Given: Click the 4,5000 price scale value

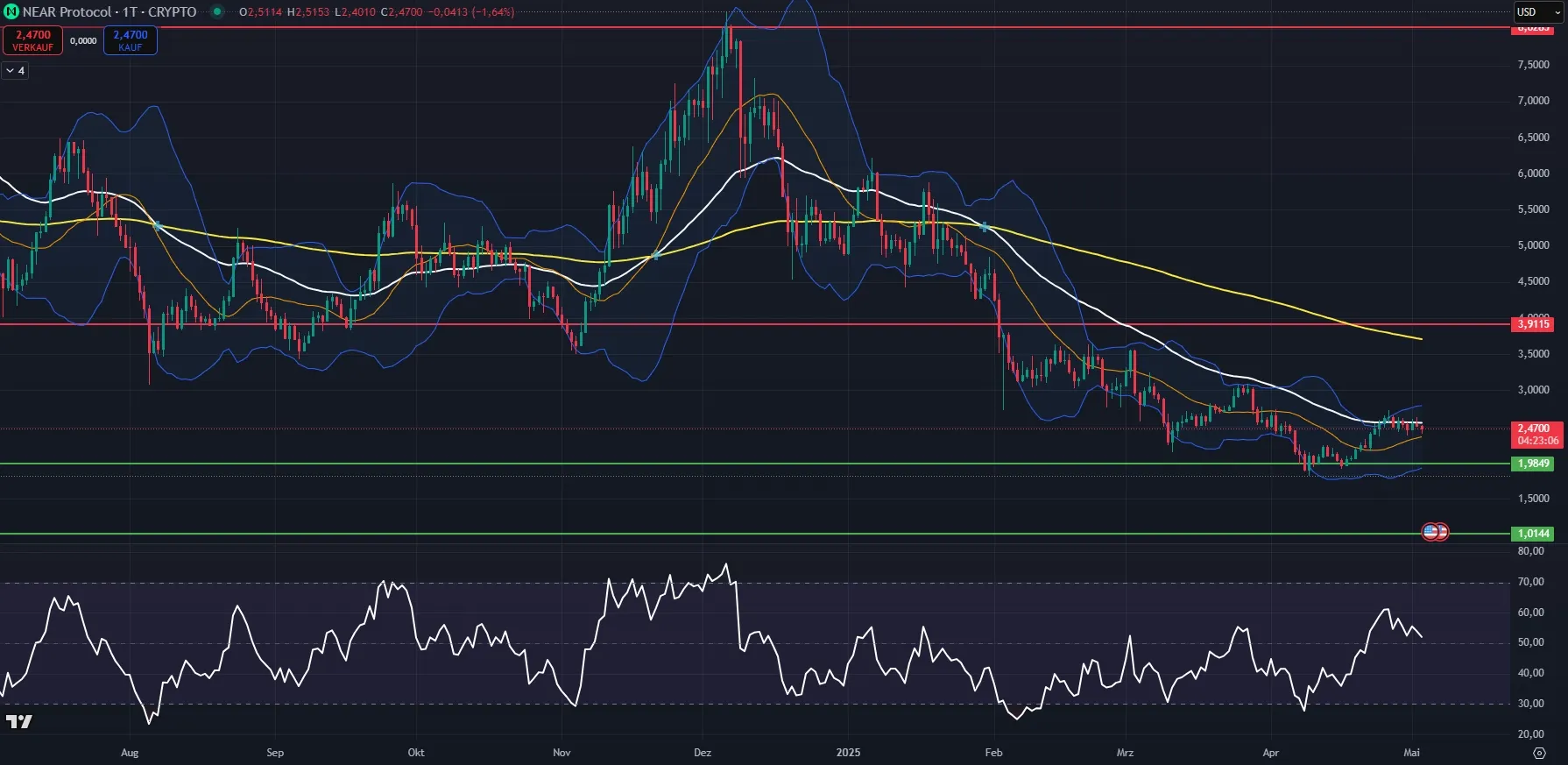Looking at the screenshot, I should pos(1533,281).
